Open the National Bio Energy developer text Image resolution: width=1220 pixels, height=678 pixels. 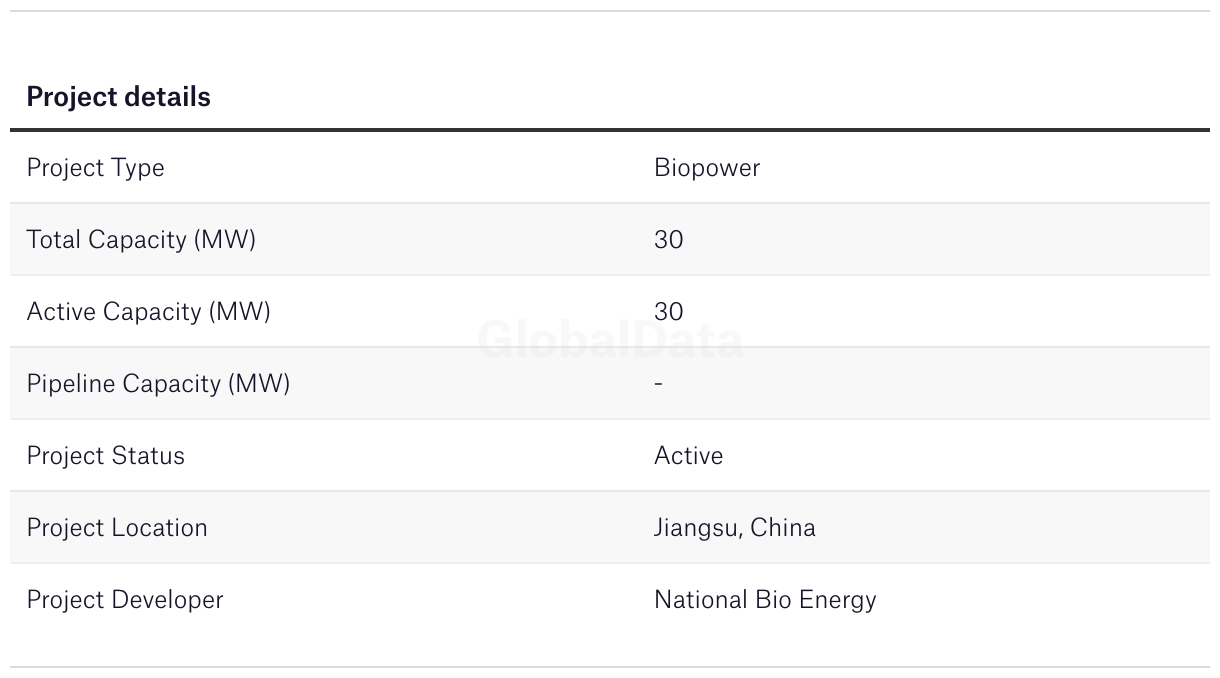pos(765,600)
